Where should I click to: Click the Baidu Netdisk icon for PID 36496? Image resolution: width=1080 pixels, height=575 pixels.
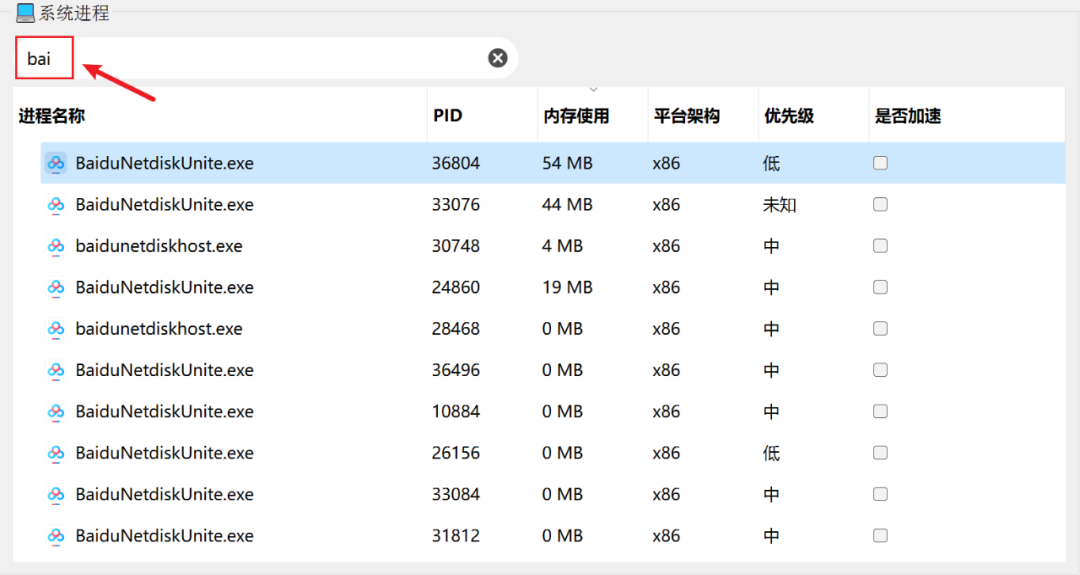tap(56, 370)
